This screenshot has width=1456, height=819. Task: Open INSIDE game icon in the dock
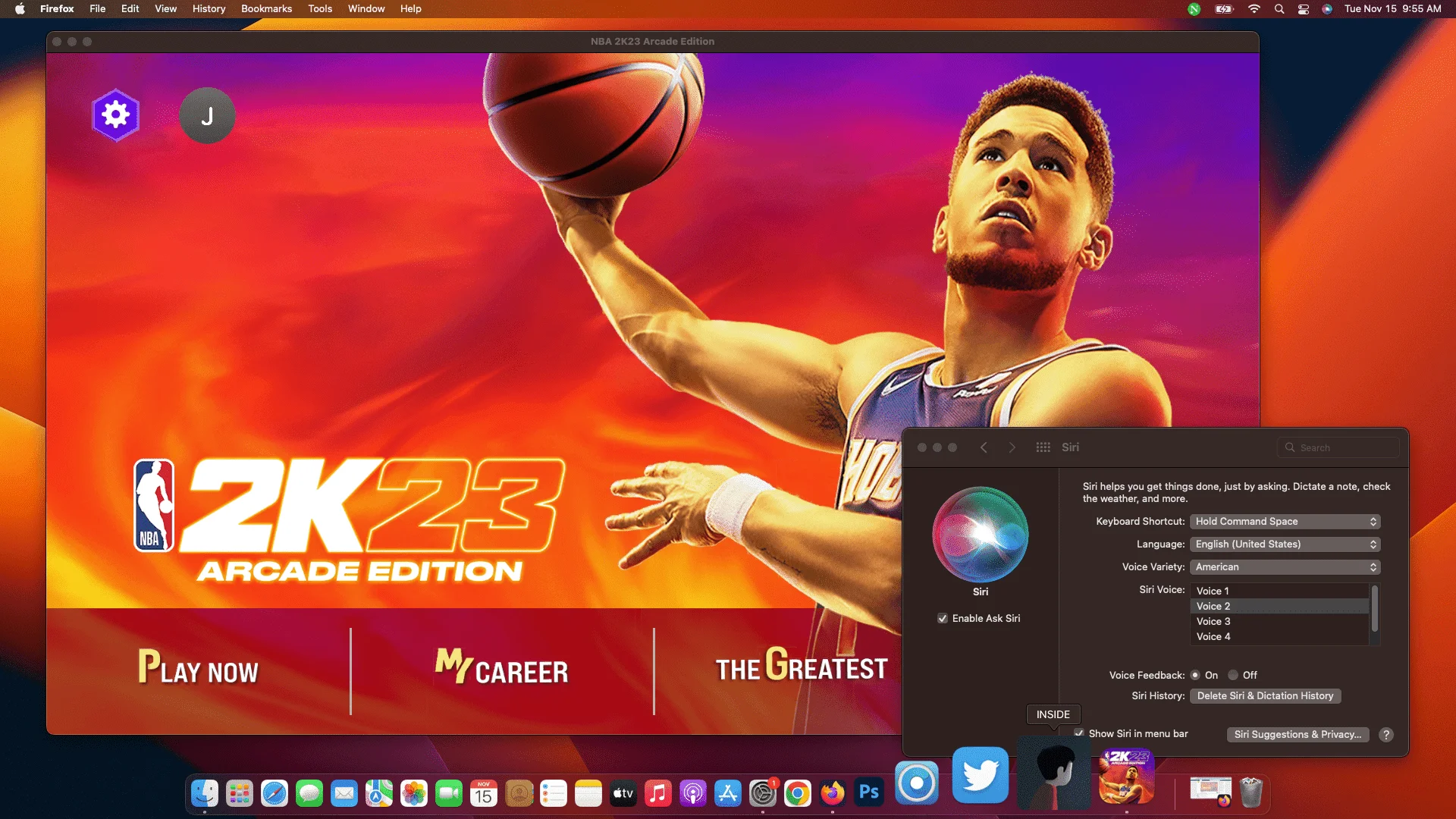pyautogui.click(x=1053, y=773)
